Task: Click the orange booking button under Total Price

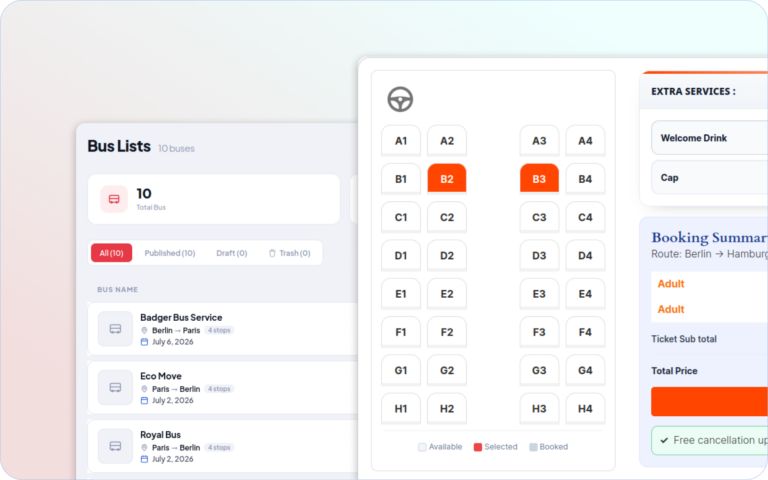Action: [x=709, y=402]
